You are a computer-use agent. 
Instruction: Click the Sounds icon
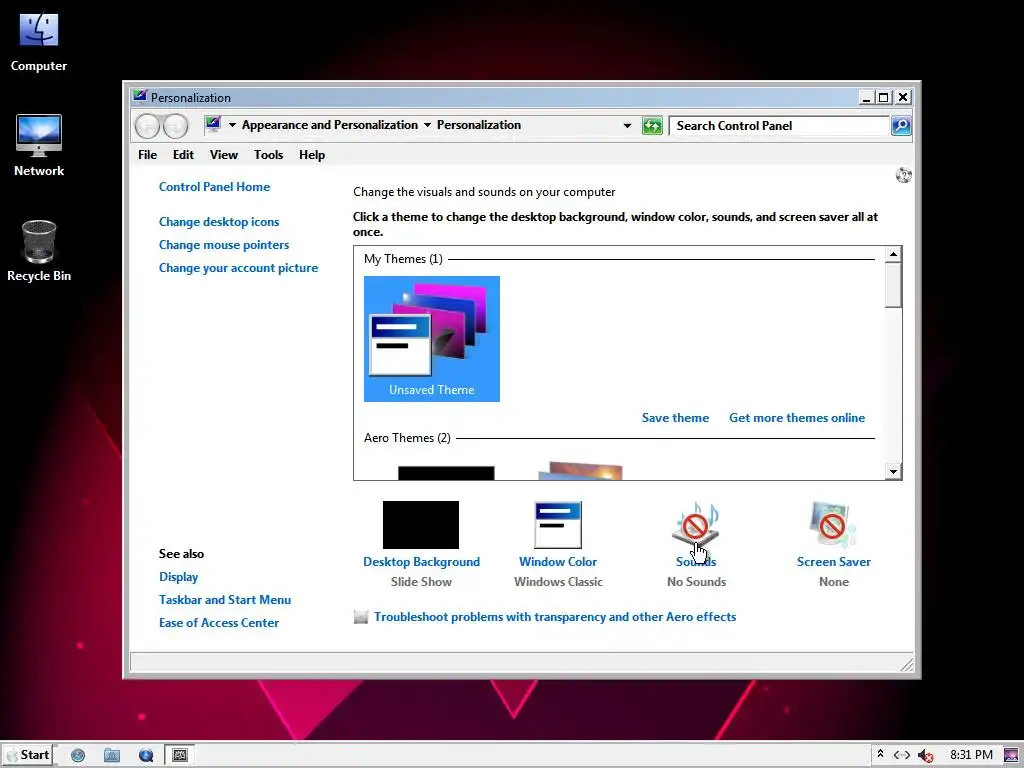[696, 524]
